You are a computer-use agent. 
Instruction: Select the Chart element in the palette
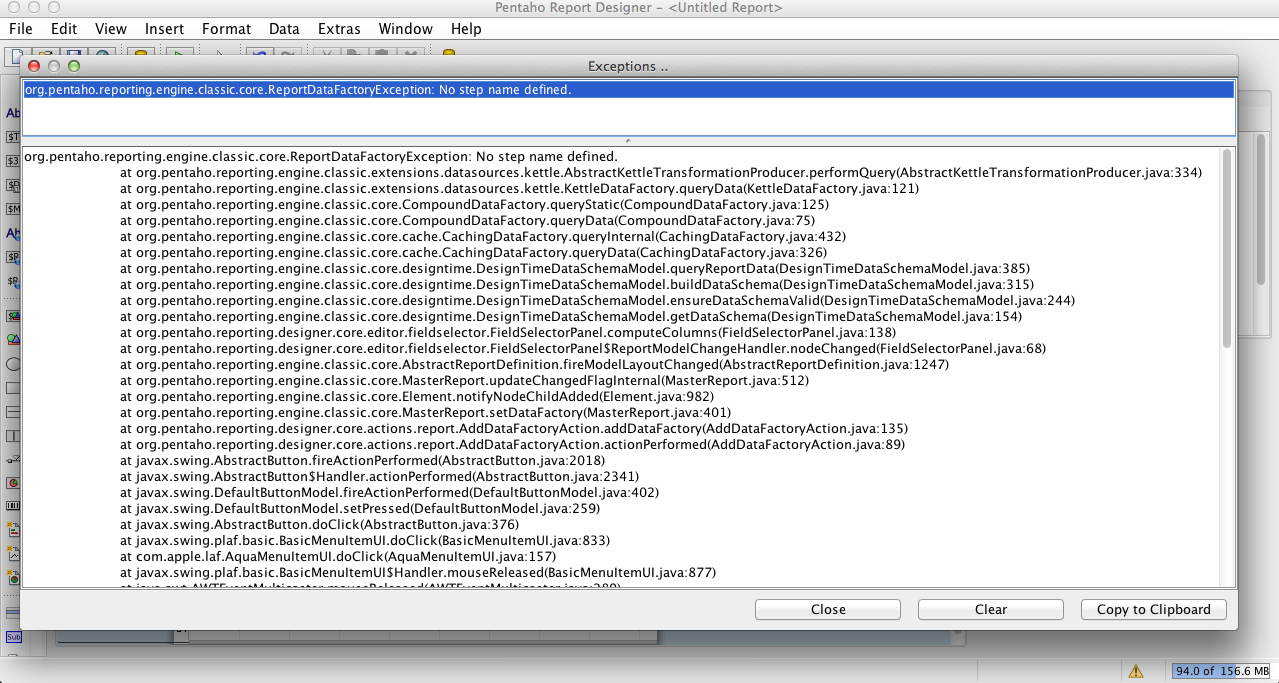coord(13,483)
